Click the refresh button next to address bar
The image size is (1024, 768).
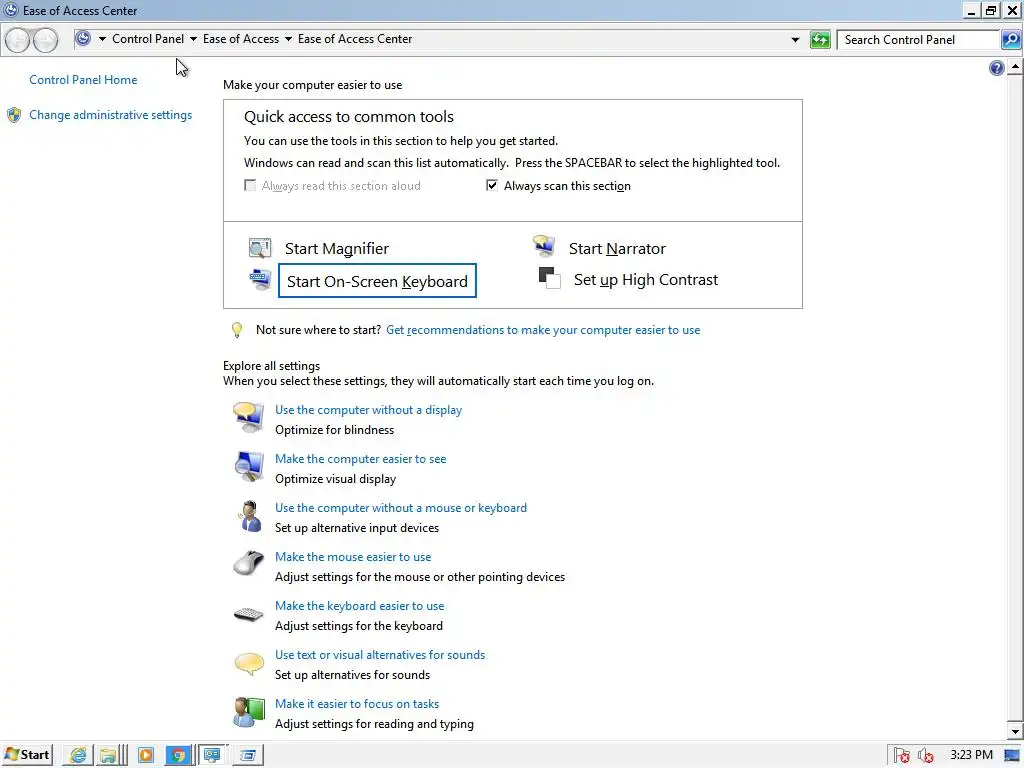click(820, 40)
